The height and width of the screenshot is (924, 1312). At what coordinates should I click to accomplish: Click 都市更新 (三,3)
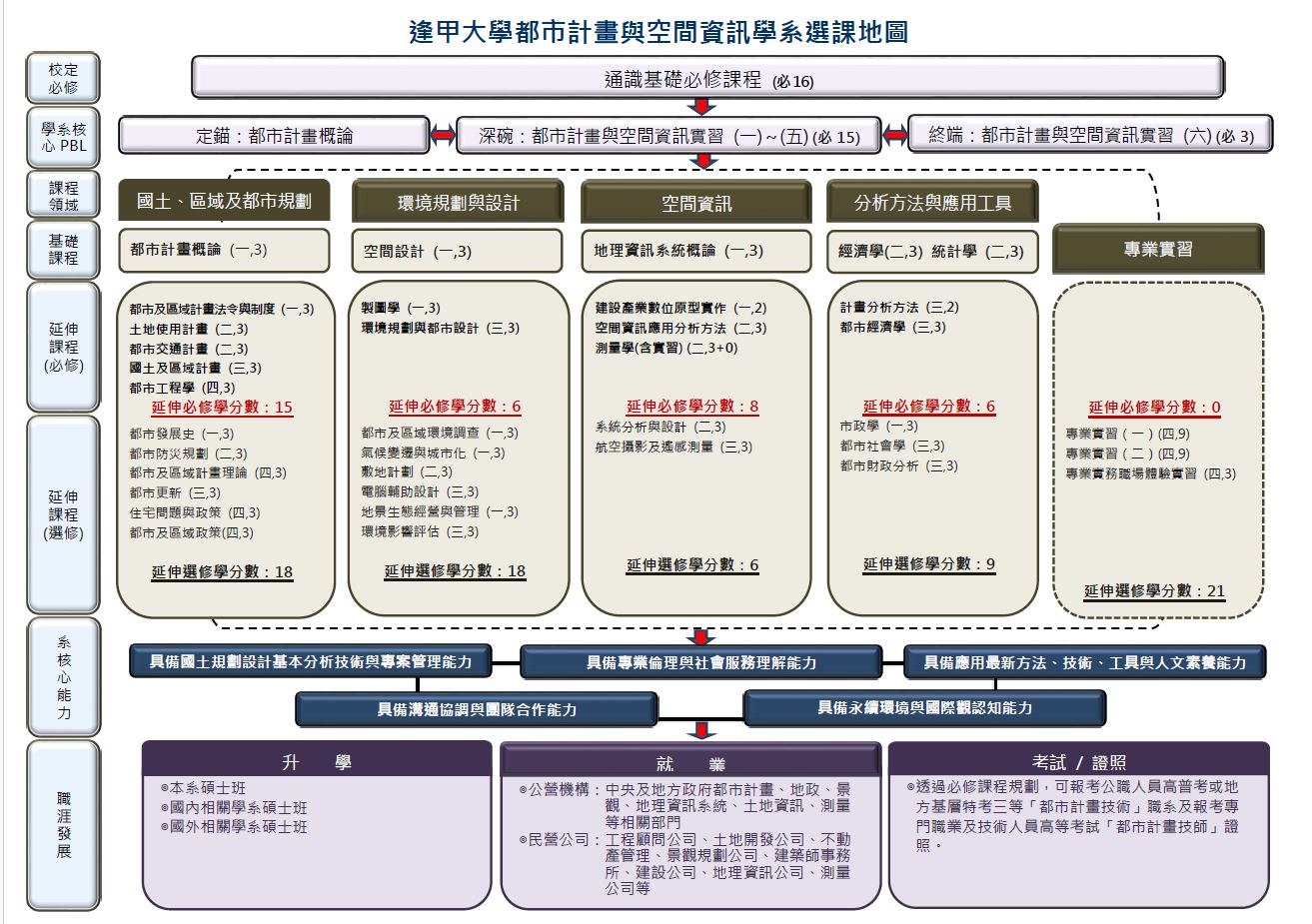175,492
